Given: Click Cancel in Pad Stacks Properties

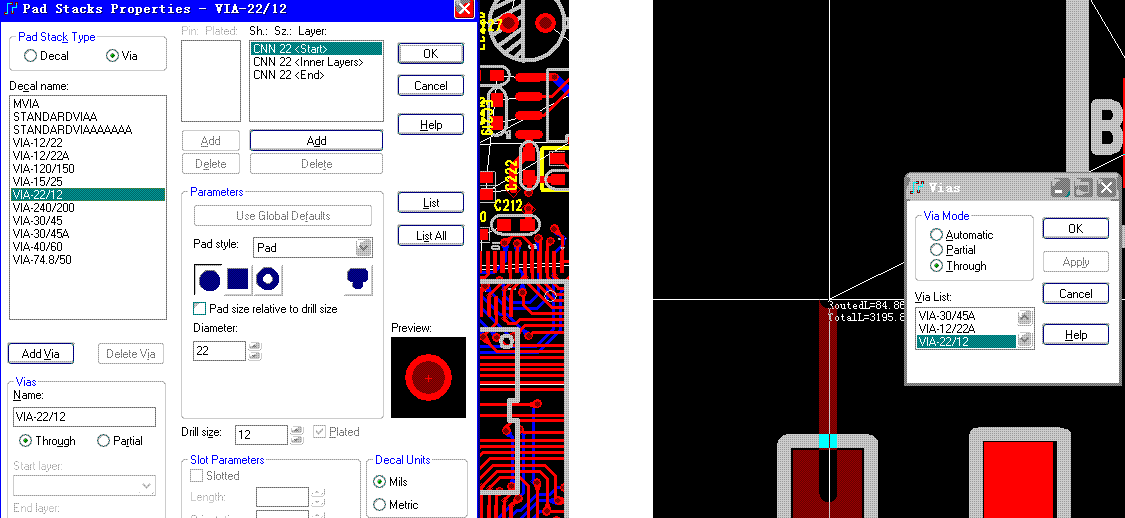Looking at the screenshot, I should [430, 85].
